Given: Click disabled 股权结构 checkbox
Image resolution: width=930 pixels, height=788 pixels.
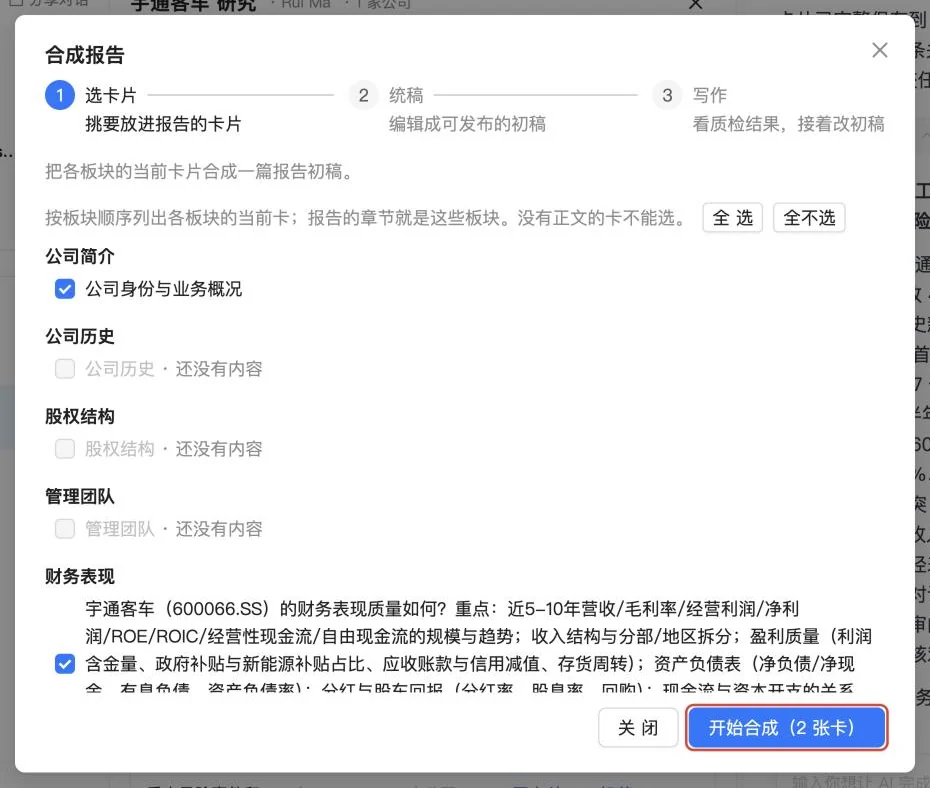Looking at the screenshot, I should 65,449.
